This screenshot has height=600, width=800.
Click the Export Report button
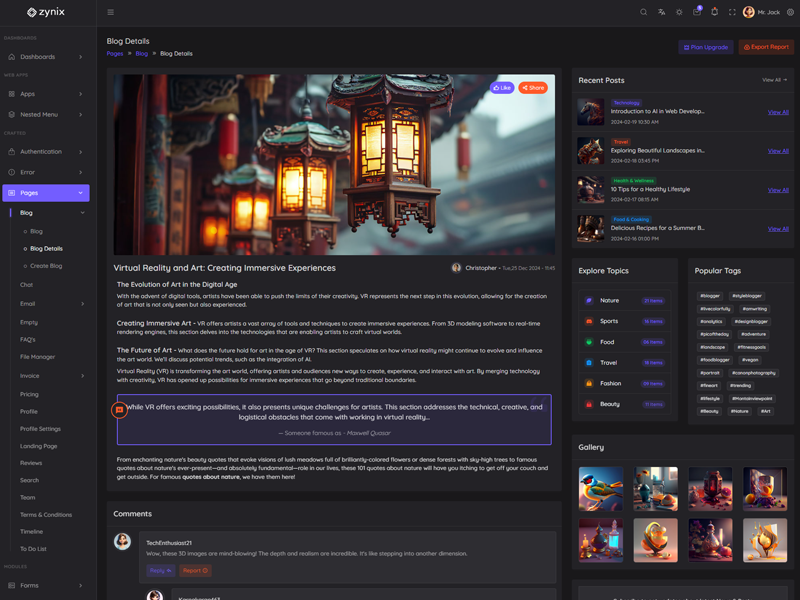point(766,47)
